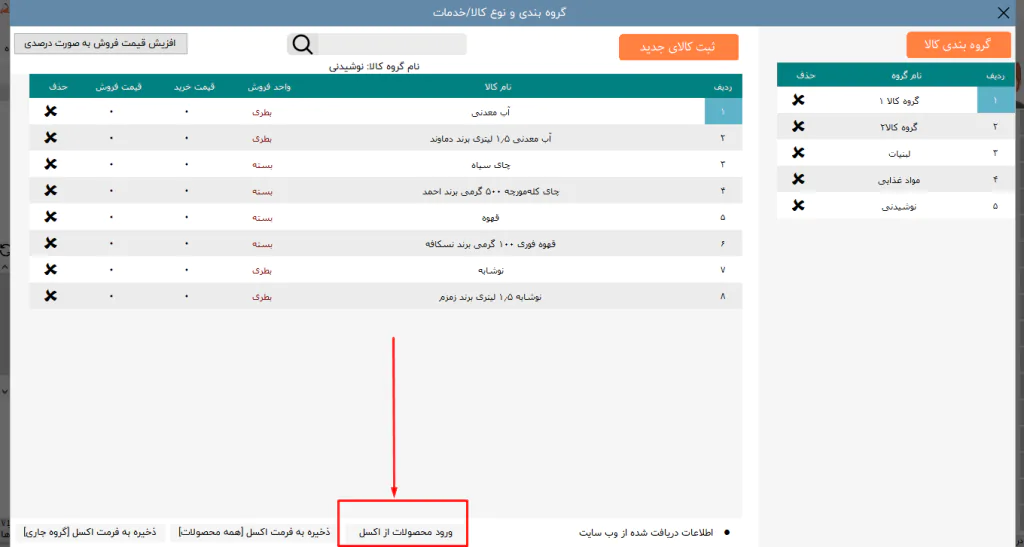Delete product آب معدنی with X icon
Screen dimensions: 1024x547
pos(50,112)
